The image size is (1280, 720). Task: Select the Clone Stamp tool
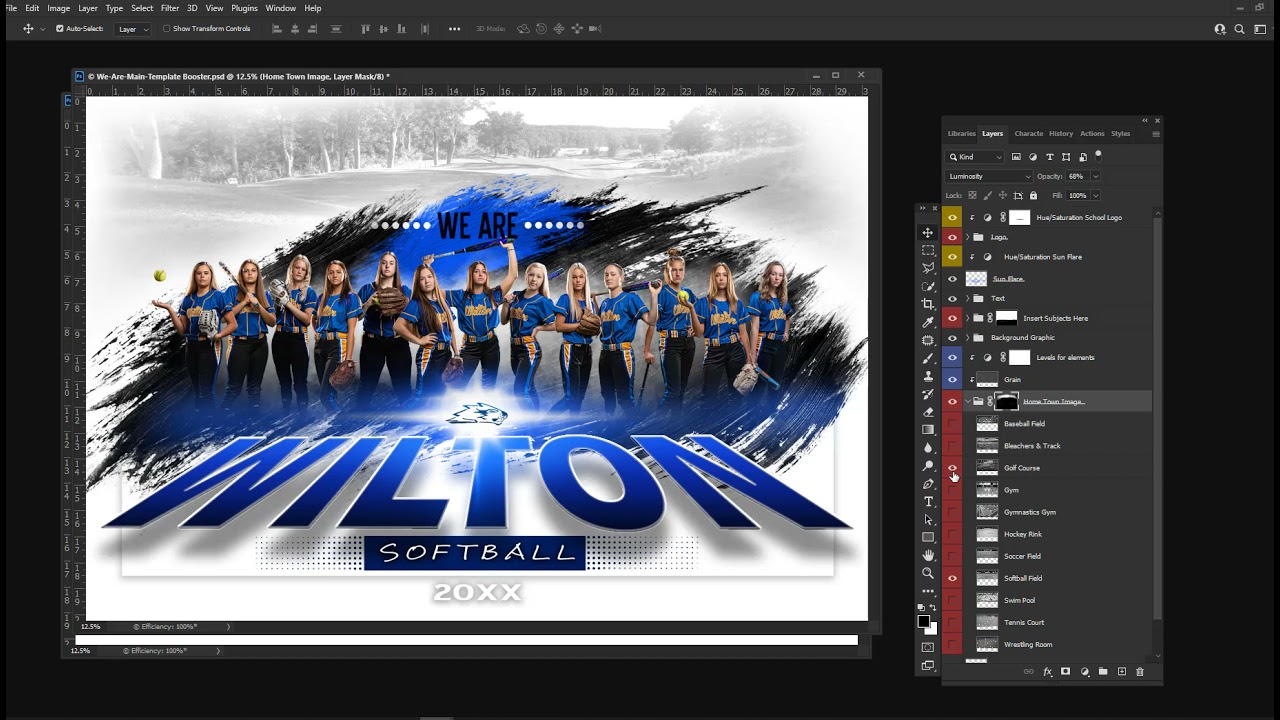pos(928,376)
